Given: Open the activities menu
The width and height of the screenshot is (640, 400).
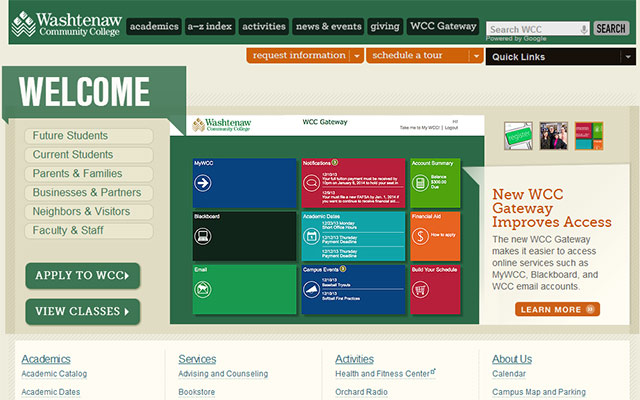Looking at the screenshot, I should tap(264, 27).
